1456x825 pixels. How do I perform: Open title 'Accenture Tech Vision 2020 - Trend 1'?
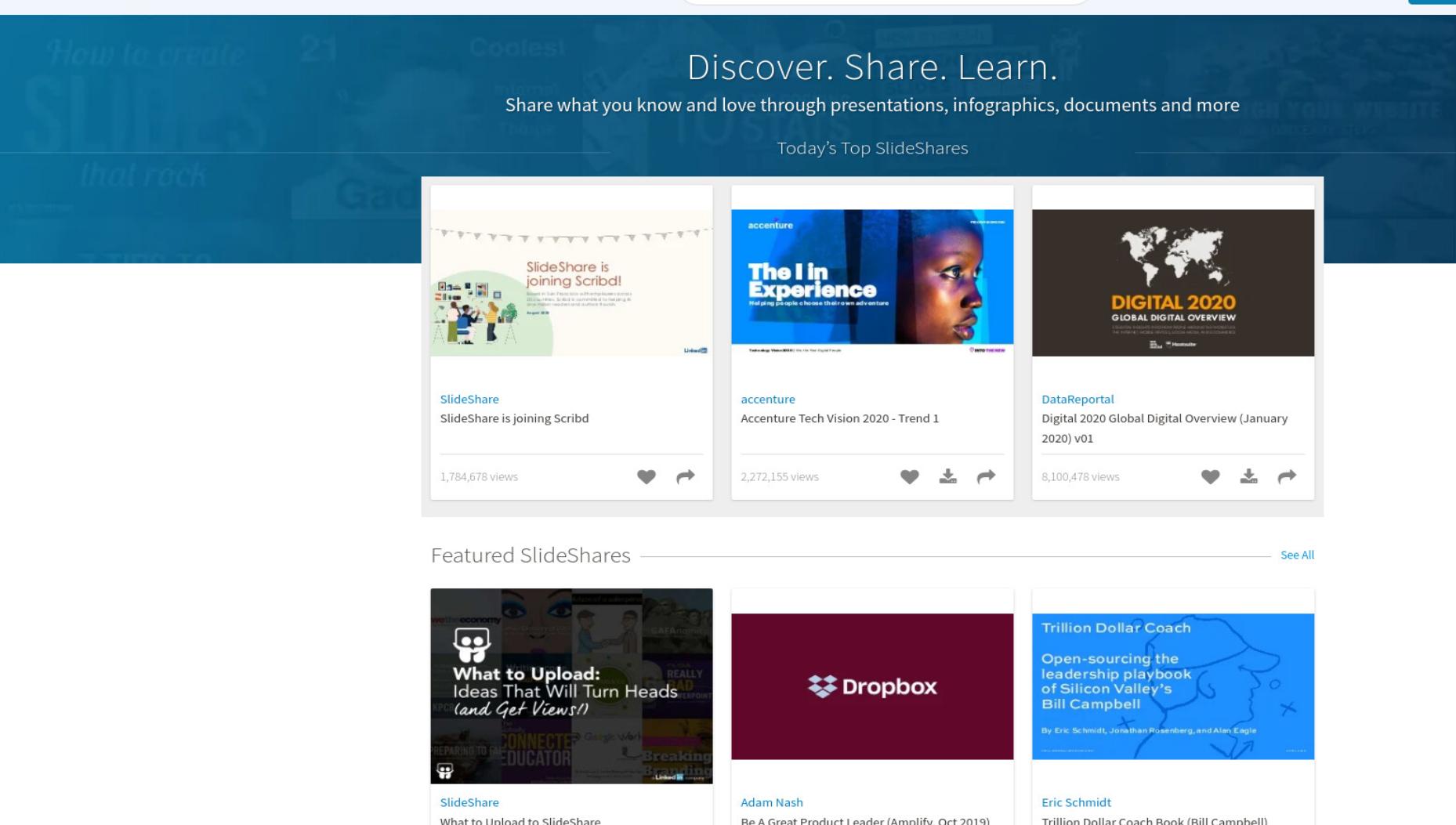tap(839, 418)
